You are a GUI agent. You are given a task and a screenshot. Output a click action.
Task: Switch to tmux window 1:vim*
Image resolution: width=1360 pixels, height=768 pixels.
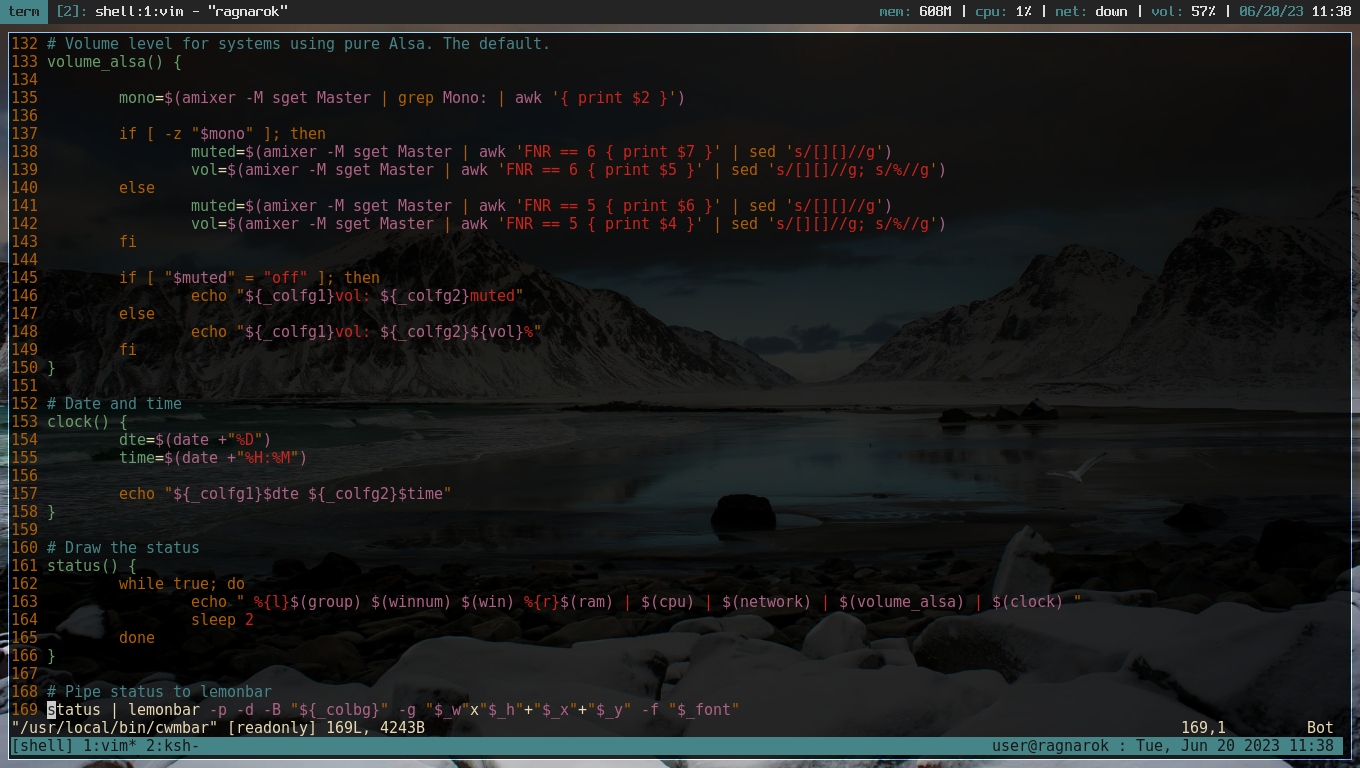(x=110, y=746)
